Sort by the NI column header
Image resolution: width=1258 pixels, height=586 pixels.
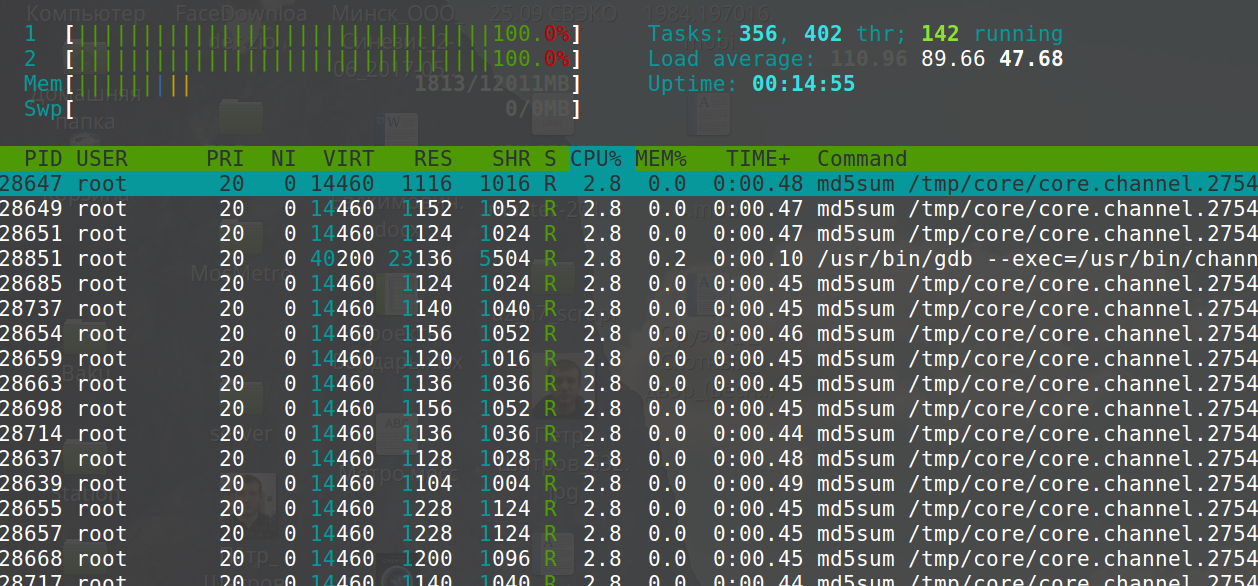pyautogui.click(x=283, y=158)
